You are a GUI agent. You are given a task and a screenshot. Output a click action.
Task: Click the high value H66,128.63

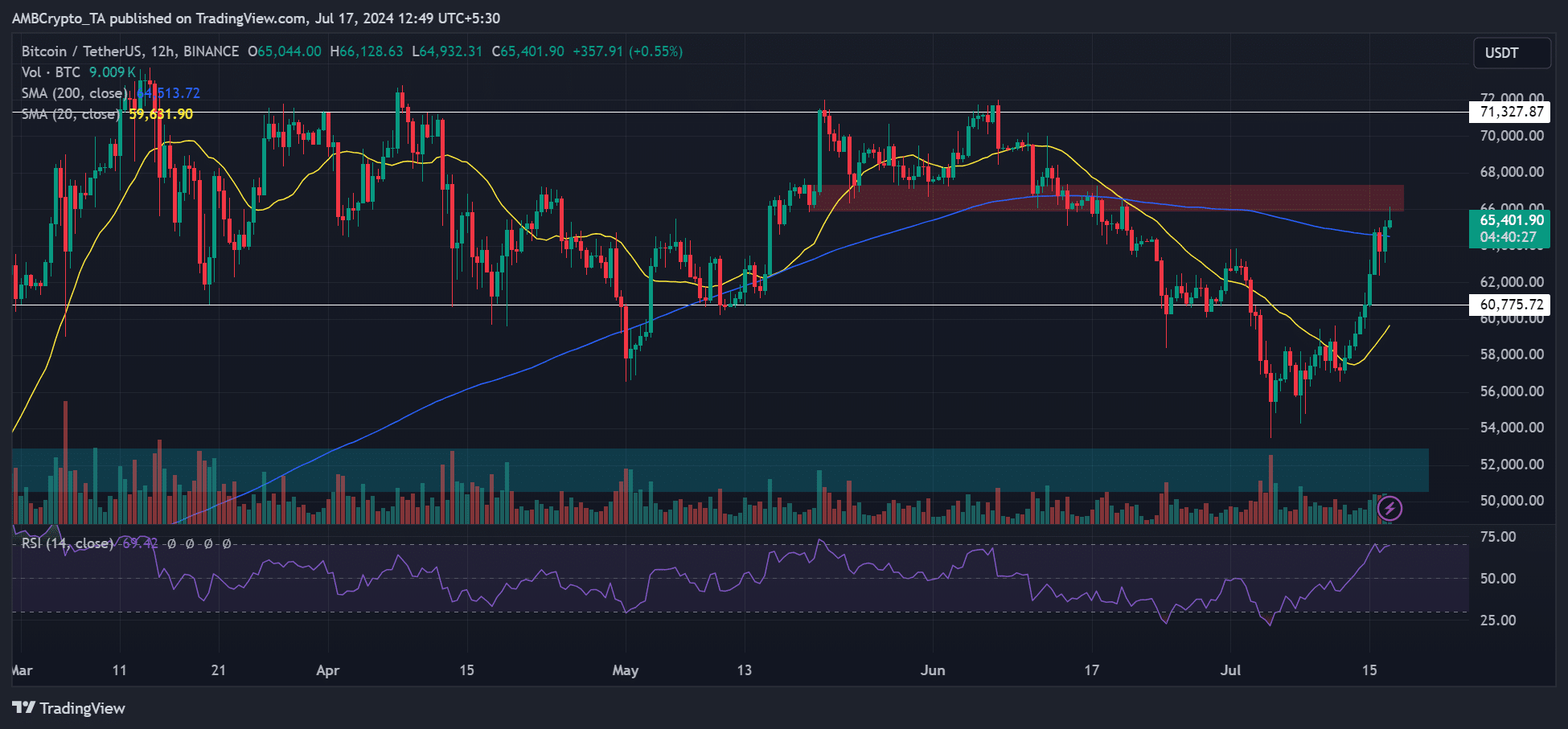pos(367,51)
